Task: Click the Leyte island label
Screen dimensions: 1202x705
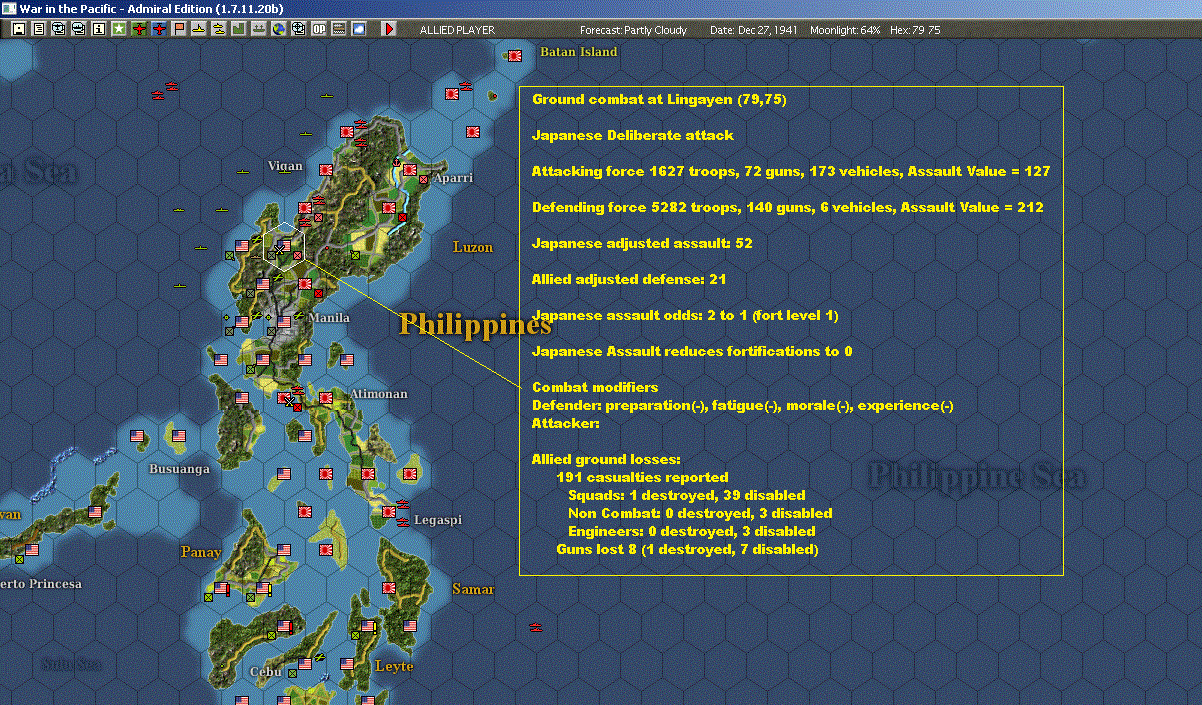Action: [x=394, y=666]
